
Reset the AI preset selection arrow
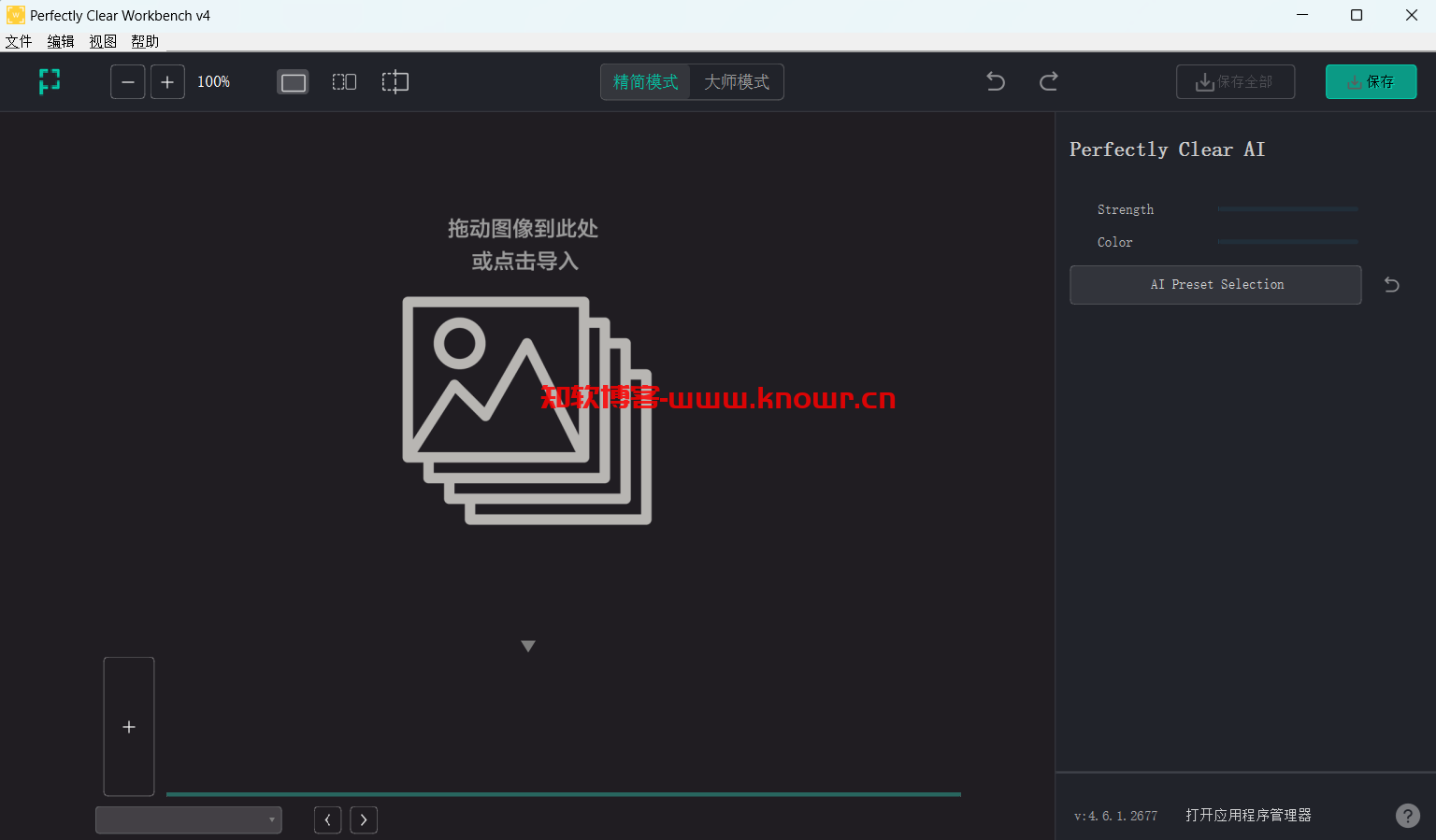[1392, 285]
